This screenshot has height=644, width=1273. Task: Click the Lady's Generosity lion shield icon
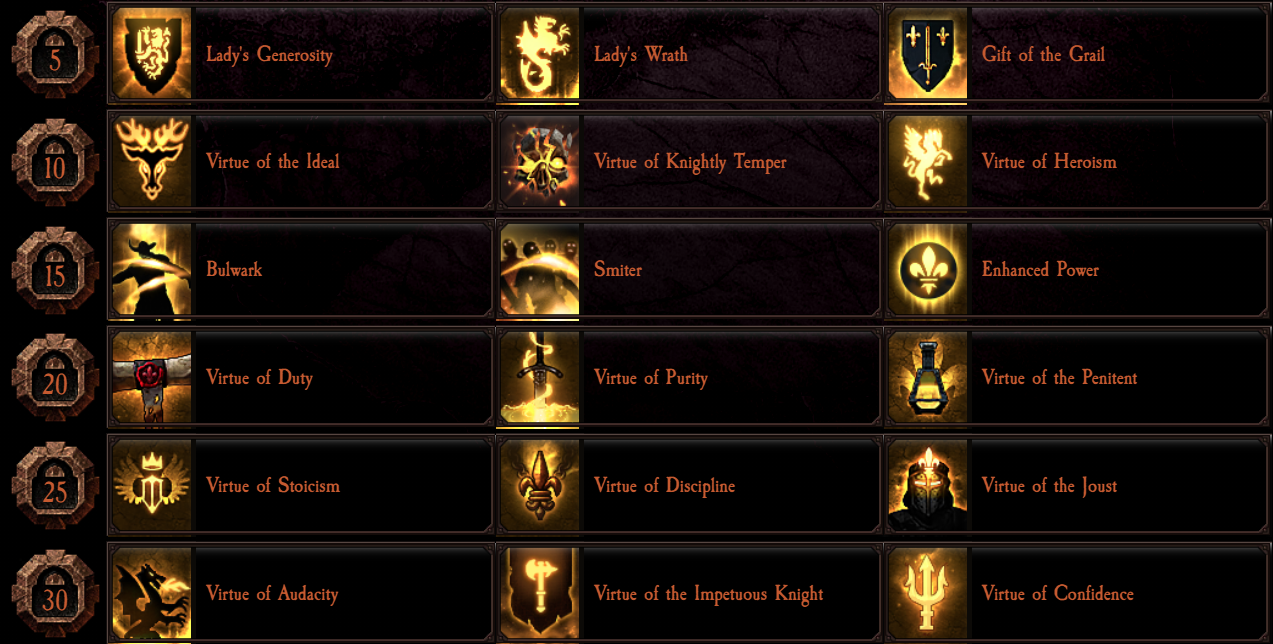(152, 54)
